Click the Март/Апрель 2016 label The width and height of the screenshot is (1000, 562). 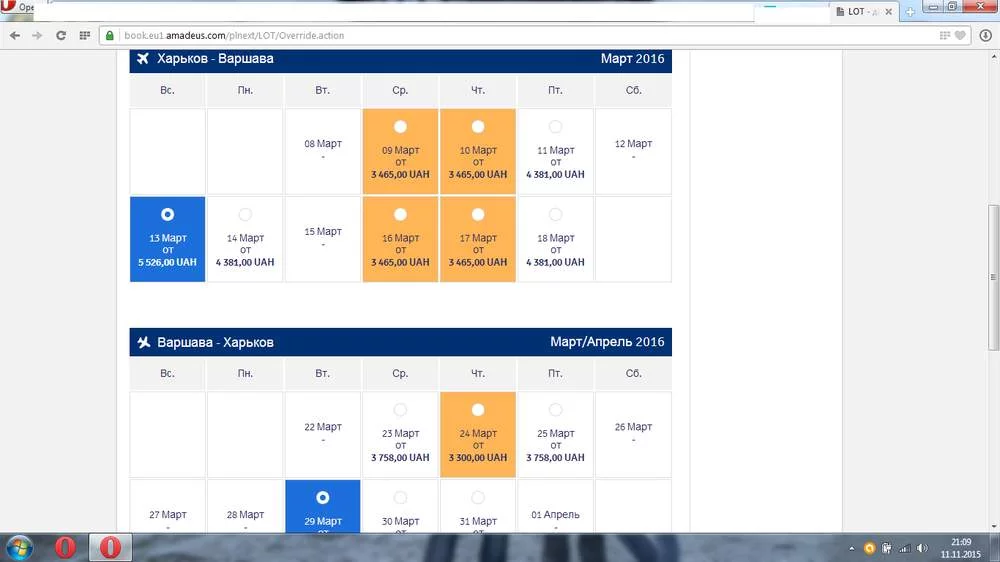(607, 342)
